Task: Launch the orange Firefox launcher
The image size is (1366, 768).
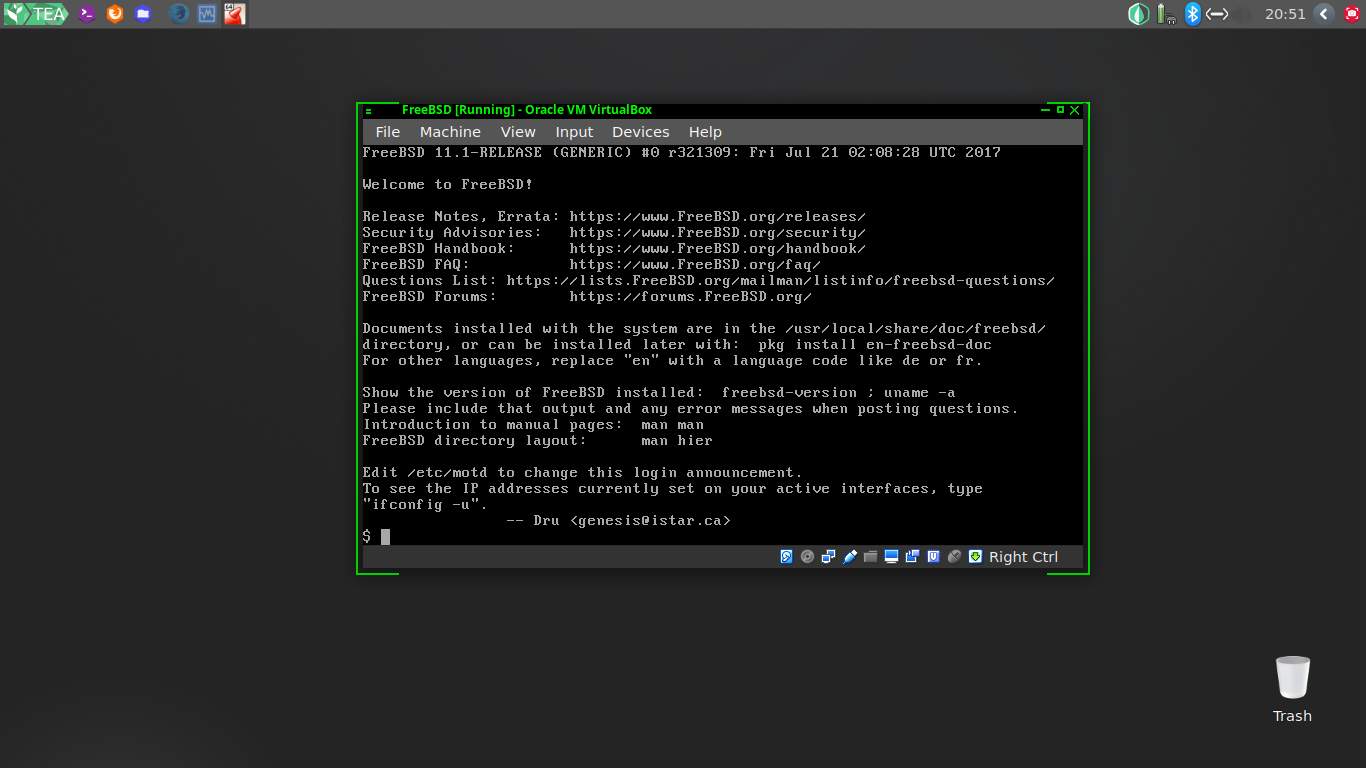Action: tap(115, 14)
